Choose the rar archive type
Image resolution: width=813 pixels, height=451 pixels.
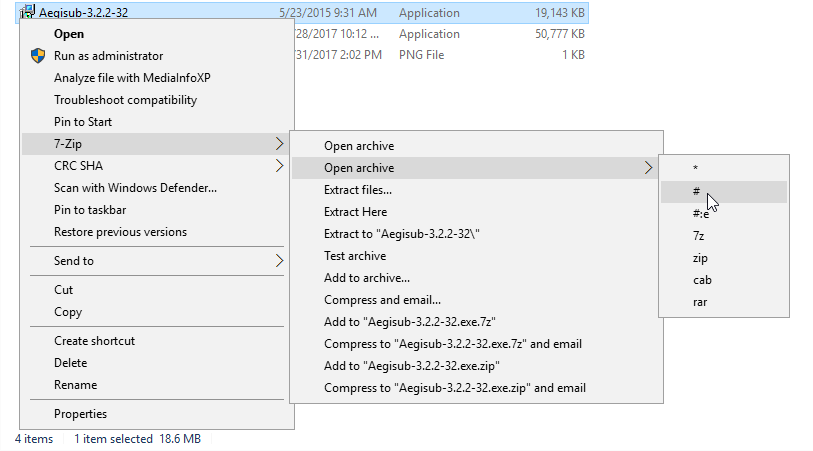[x=700, y=302]
